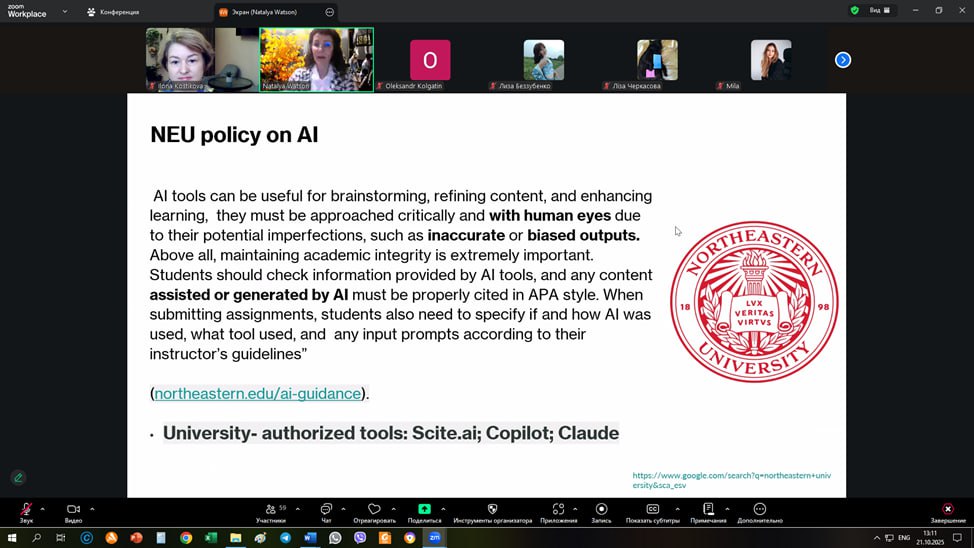974x548 pixels.
Task: Toggle captions with Показать субтитры
Action: (652, 510)
